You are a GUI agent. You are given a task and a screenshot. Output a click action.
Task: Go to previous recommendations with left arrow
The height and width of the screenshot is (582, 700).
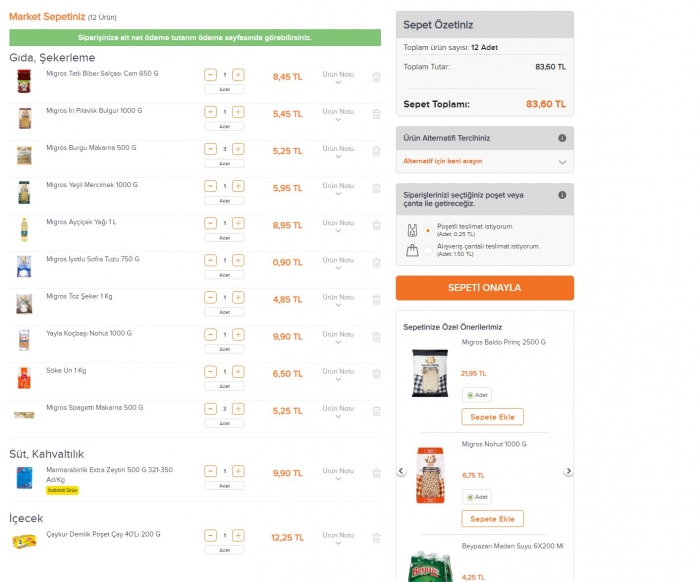(401, 471)
